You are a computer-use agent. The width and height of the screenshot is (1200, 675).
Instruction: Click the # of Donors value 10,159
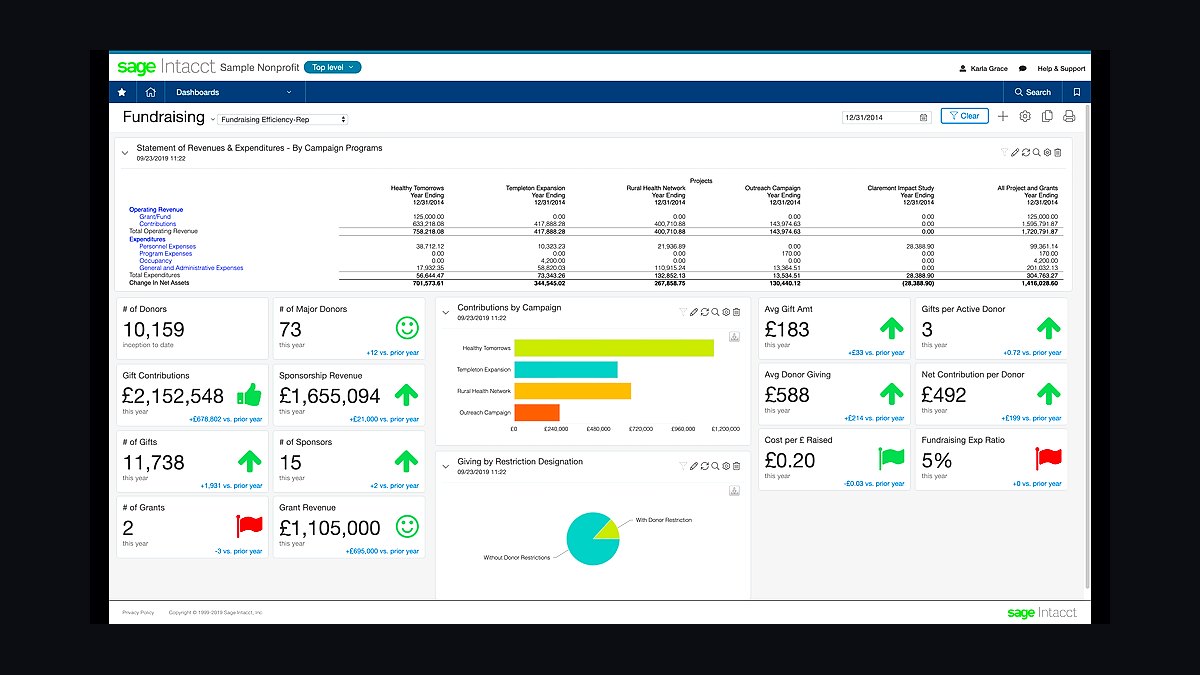pyautogui.click(x=153, y=330)
